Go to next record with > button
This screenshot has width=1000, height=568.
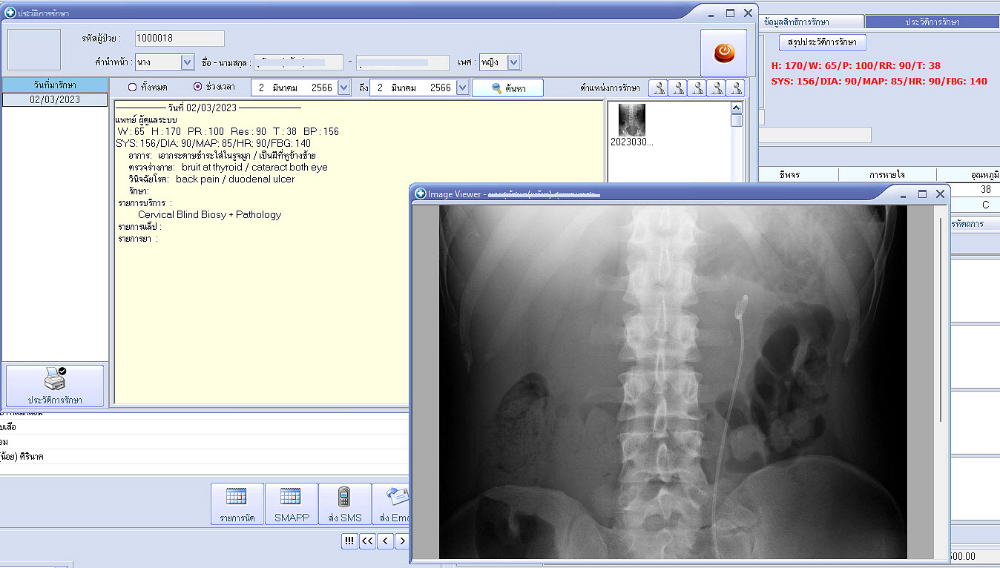pos(402,541)
